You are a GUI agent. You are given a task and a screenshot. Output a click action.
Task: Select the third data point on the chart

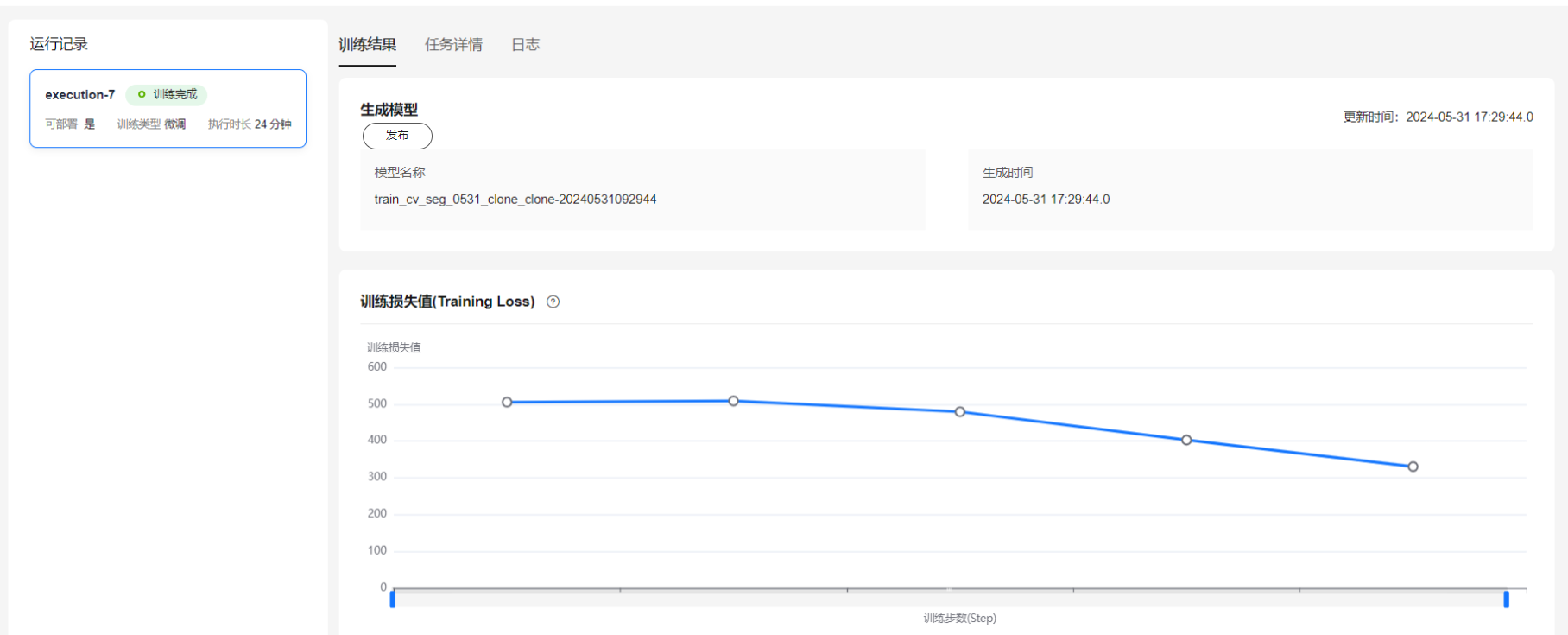click(959, 412)
